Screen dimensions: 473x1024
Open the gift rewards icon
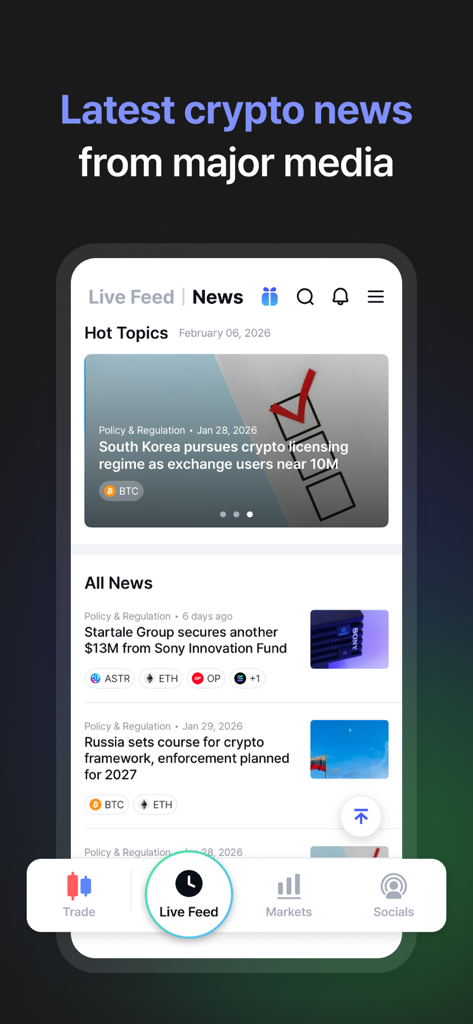tap(269, 296)
